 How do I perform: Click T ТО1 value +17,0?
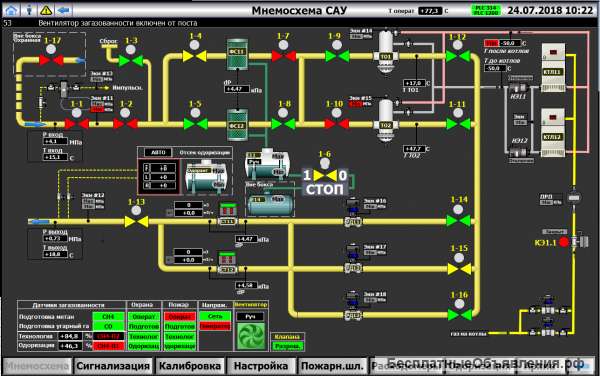point(415,83)
